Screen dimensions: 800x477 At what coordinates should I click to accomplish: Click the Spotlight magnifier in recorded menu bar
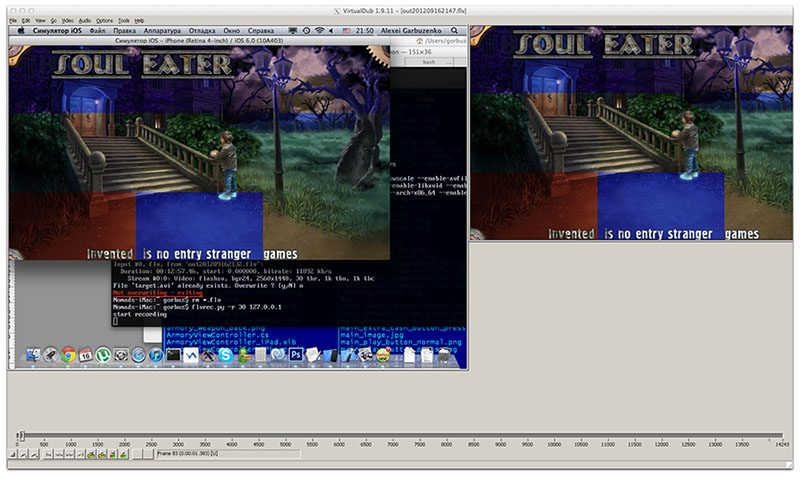454,31
